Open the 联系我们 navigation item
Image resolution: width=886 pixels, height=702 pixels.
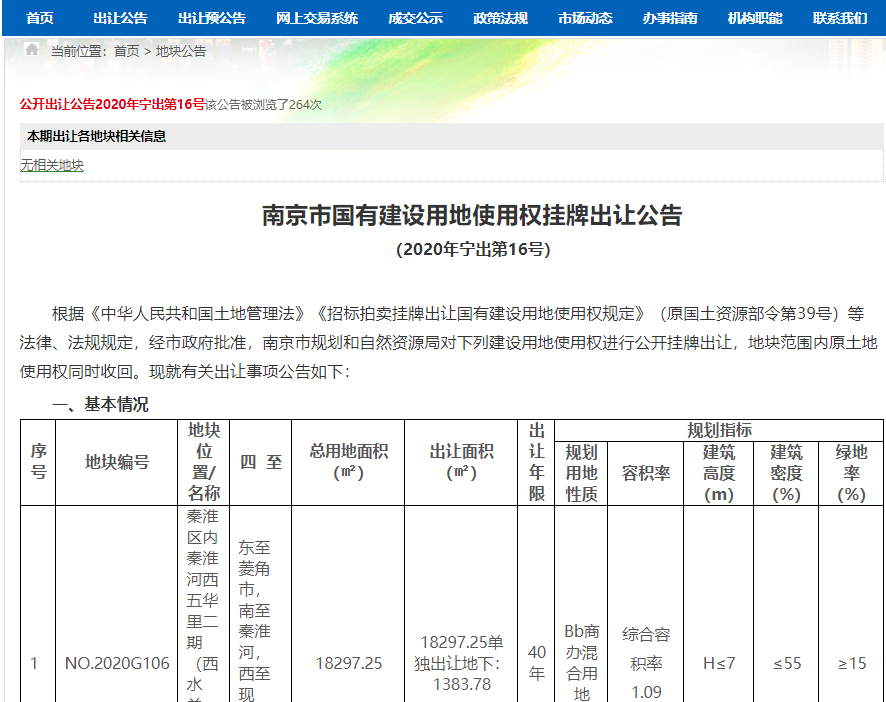(x=840, y=18)
